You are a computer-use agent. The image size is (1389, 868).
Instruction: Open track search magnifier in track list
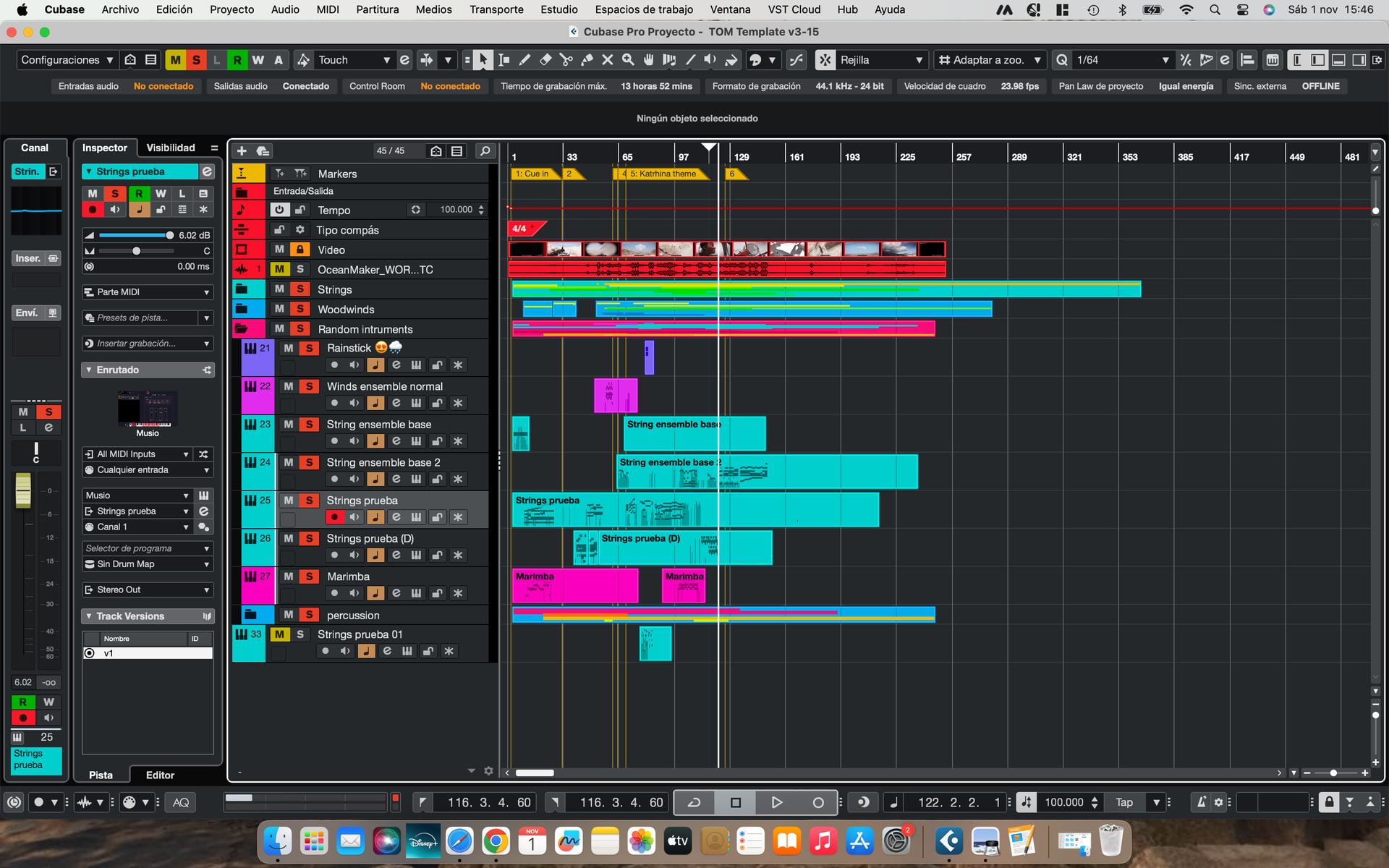pyautogui.click(x=485, y=150)
